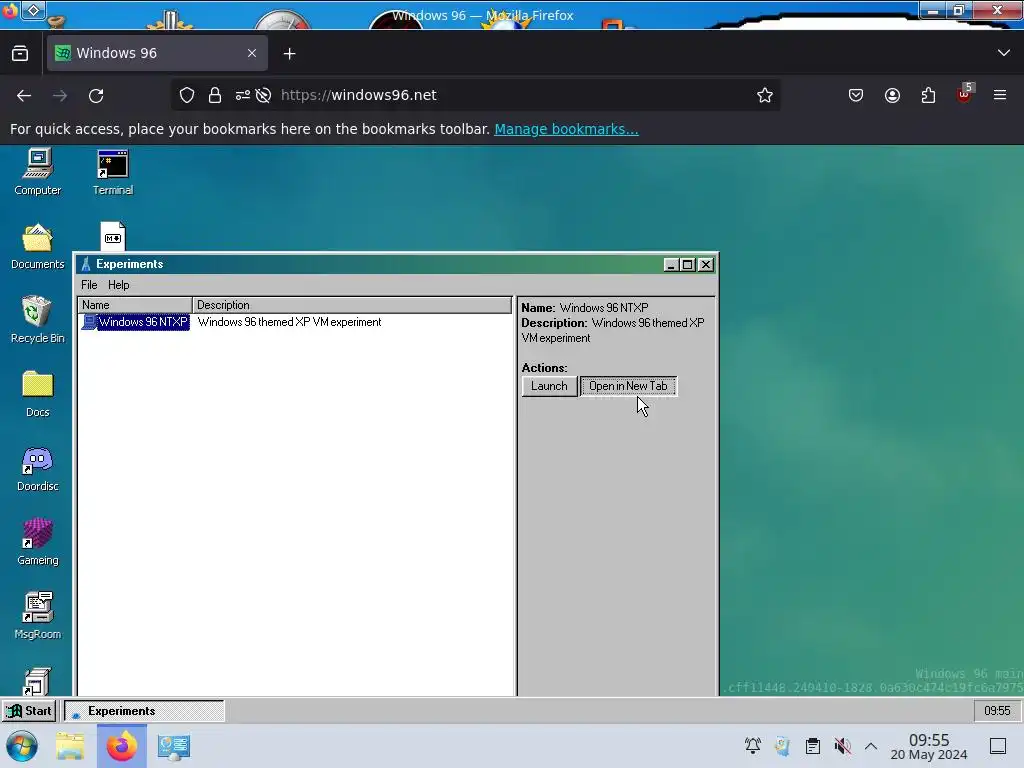Open the Recycle Bin icon
The height and width of the screenshot is (768, 1024).
point(38,319)
